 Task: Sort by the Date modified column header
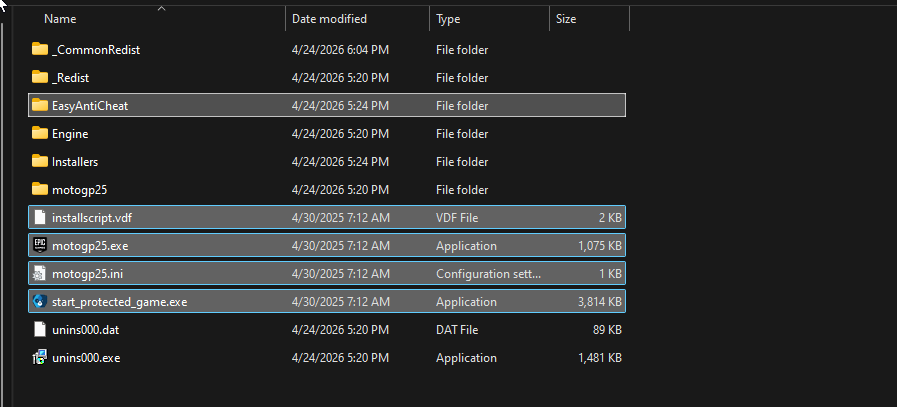tap(329, 19)
